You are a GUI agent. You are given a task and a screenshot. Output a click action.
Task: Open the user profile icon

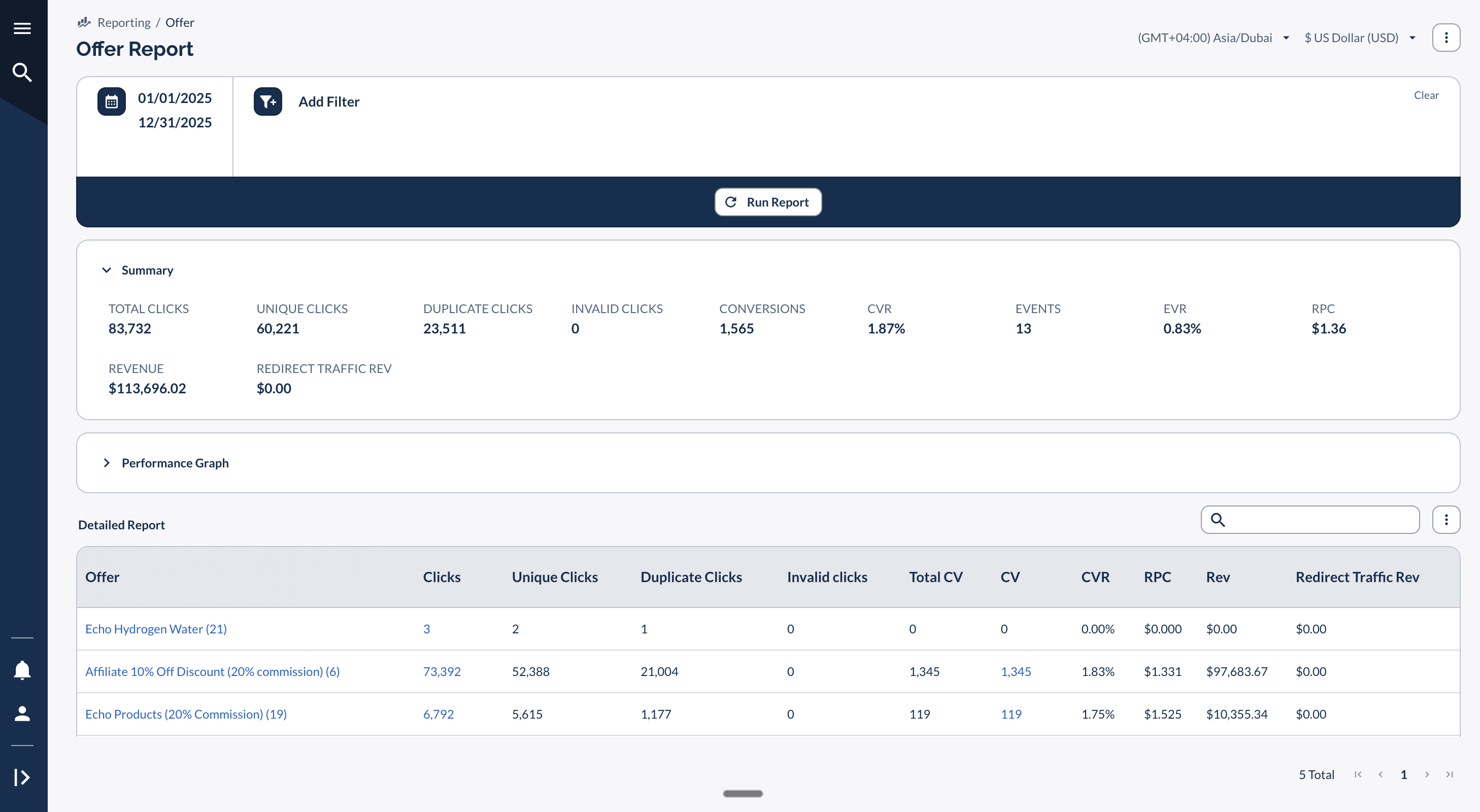point(22,714)
